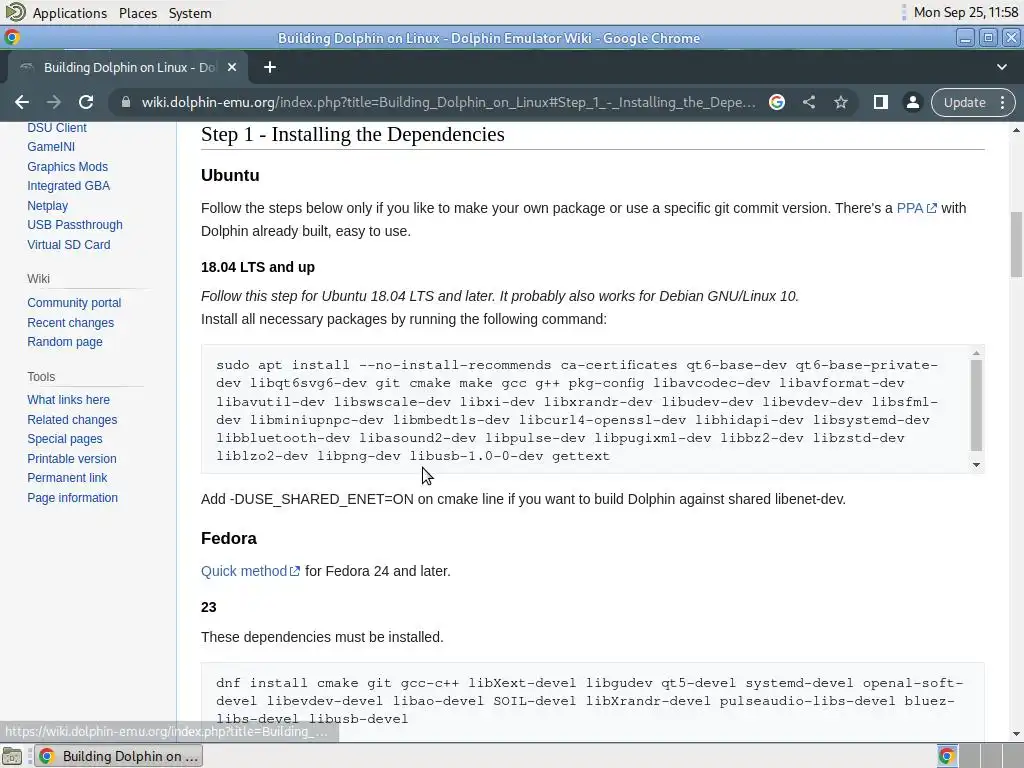Screen dimensions: 1024x768
Task: Open Page information link
Action: click(x=72, y=498)
